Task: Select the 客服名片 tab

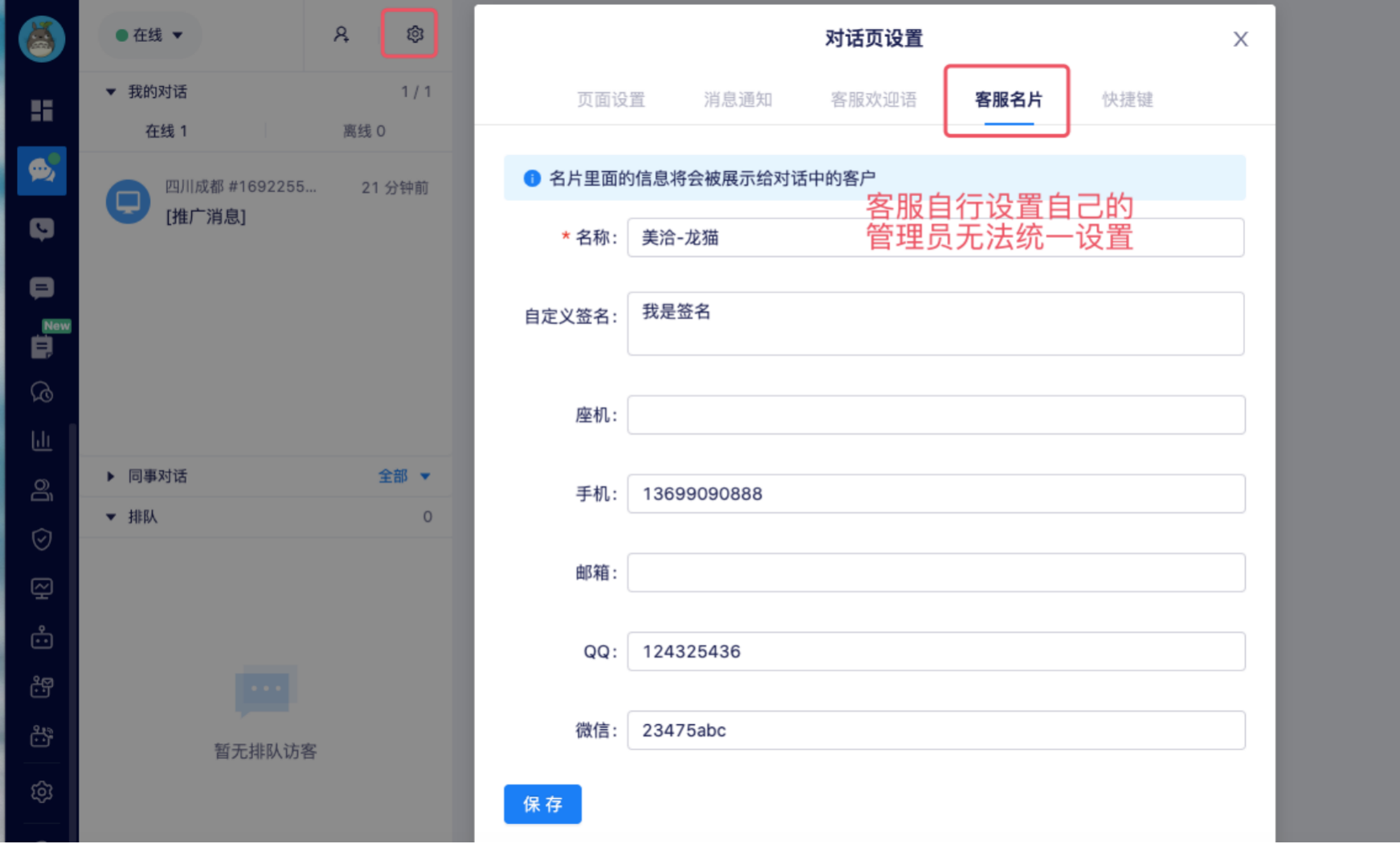Action: [1009, 100]
